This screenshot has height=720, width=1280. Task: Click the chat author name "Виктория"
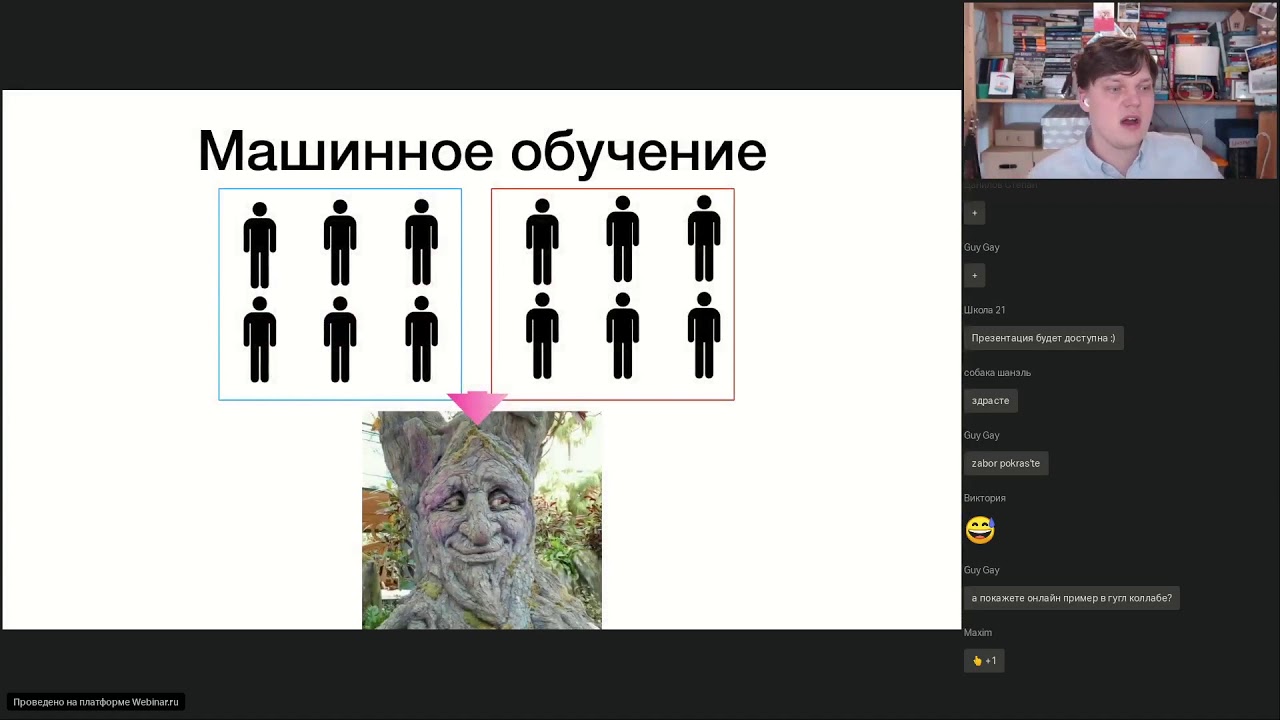985,498
